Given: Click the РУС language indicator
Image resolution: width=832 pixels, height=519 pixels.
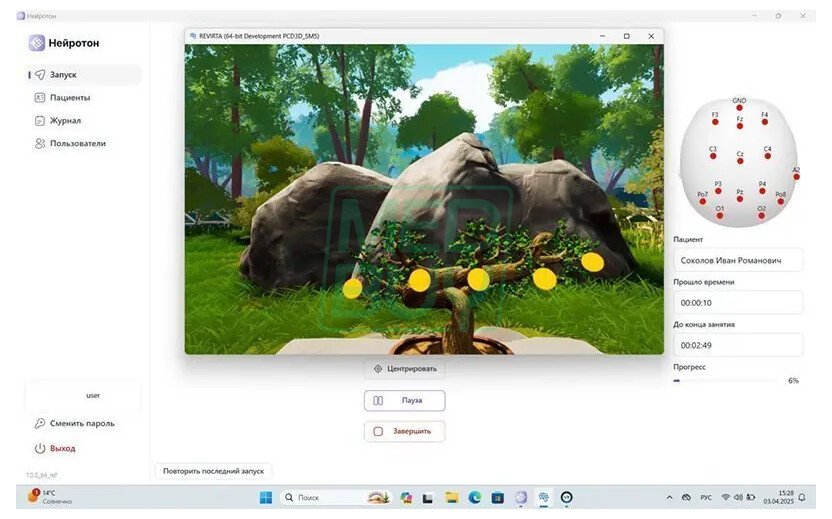Looking at the screenshot, I should [706, 498].
